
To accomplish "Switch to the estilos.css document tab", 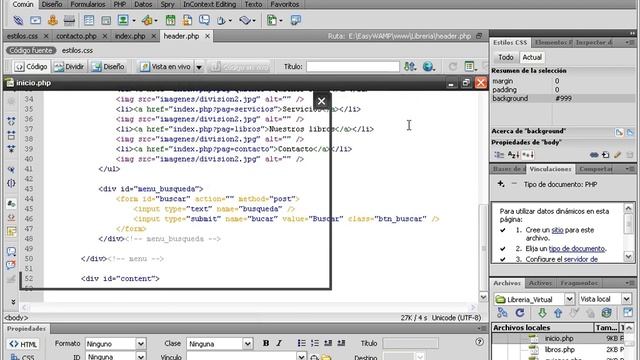I will pyautogui.click(x=22, y=36).
